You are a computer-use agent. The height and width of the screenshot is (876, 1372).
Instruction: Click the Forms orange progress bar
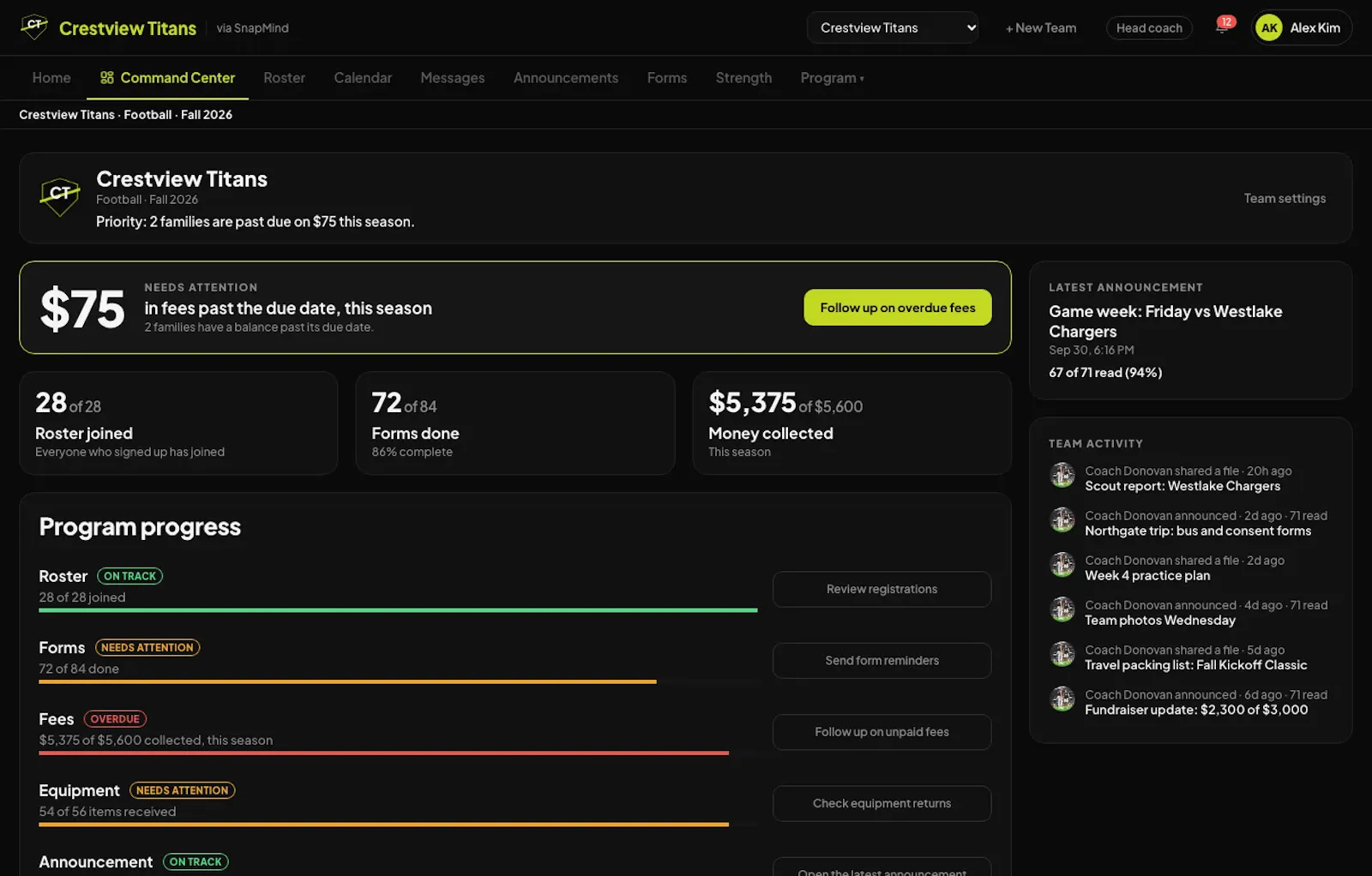[347, 681]
